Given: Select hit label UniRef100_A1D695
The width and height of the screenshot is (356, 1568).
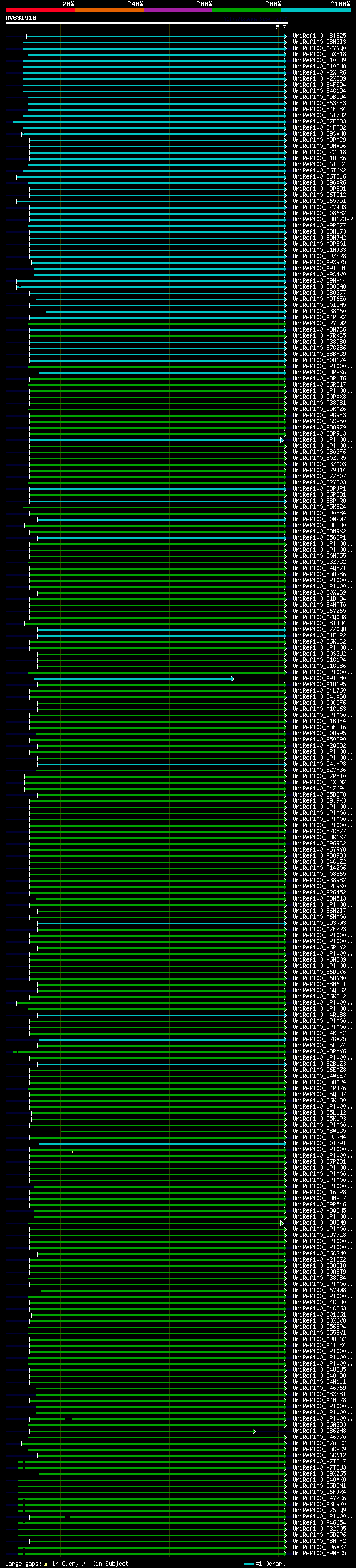Looking at the screenshot, I should click(319, 684).
